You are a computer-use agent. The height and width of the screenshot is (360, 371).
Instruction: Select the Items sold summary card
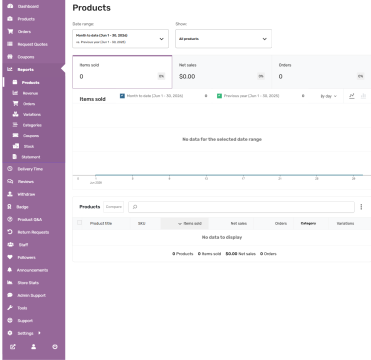[122, 72]
